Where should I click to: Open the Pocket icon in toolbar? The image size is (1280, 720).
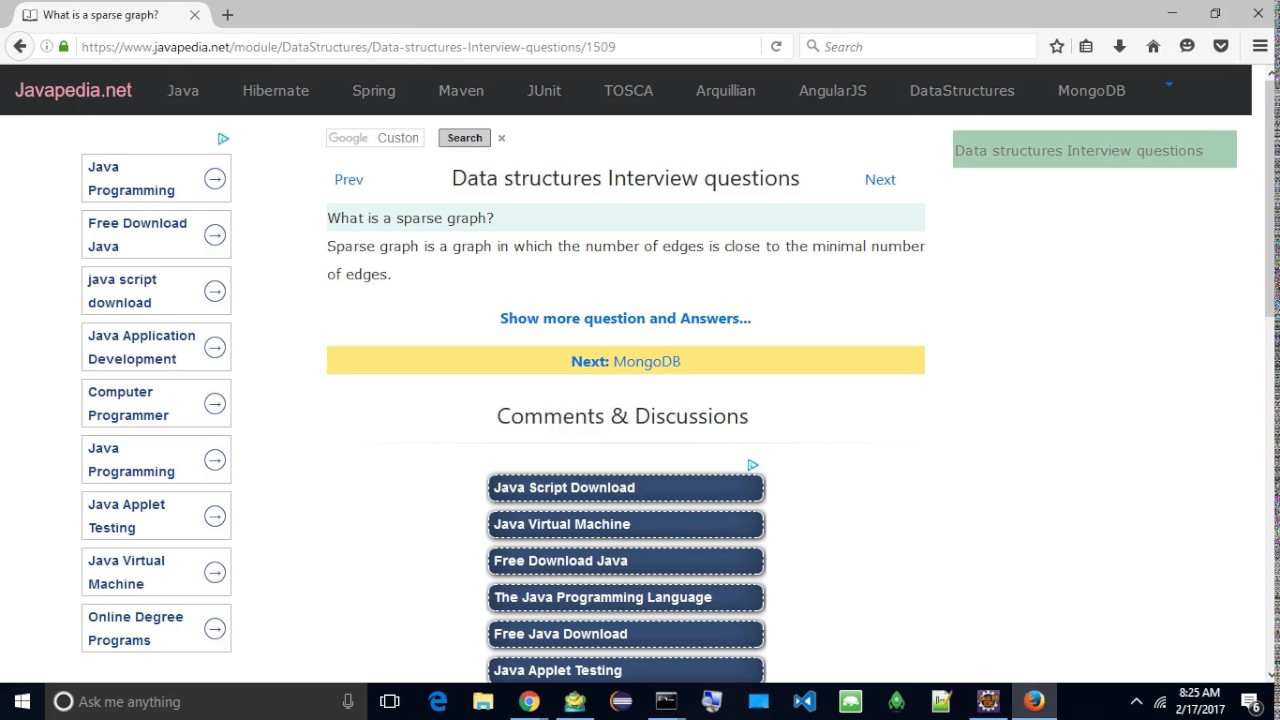click(1221, 46)
